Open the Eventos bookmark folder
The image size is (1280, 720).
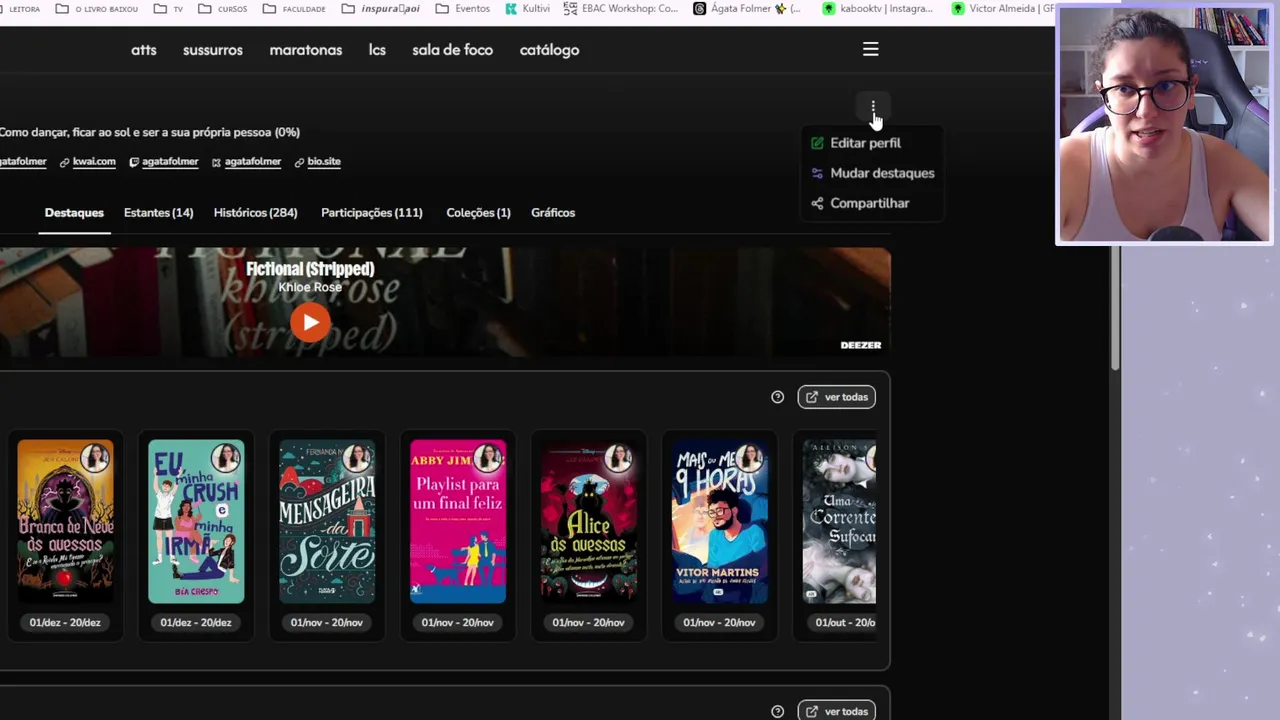coord(463,8)
